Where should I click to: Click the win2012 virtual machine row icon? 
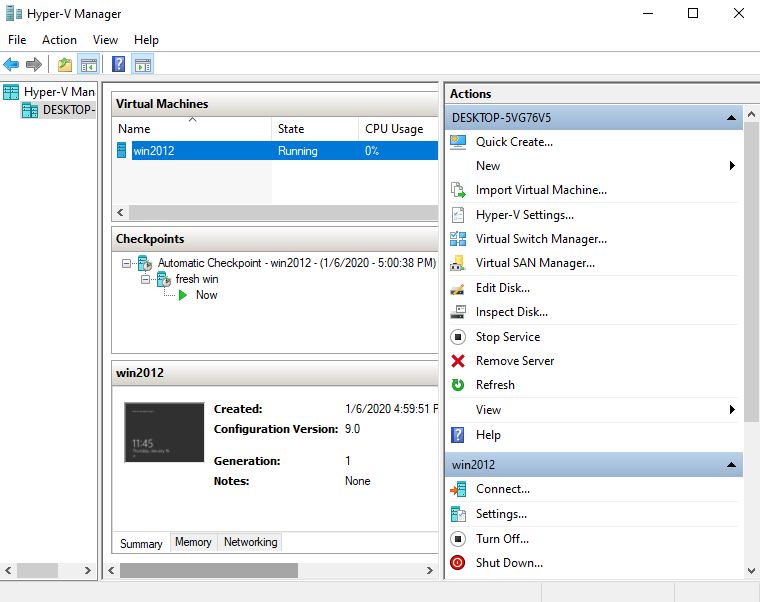(122, 151)
